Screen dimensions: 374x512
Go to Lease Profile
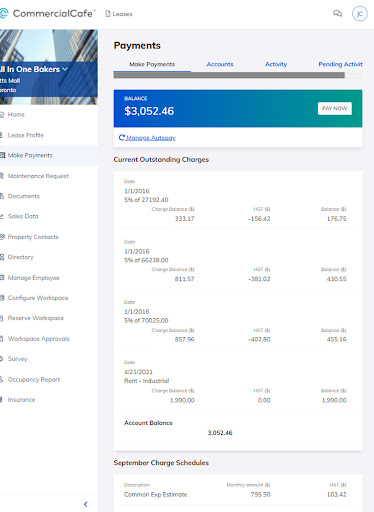26,135
